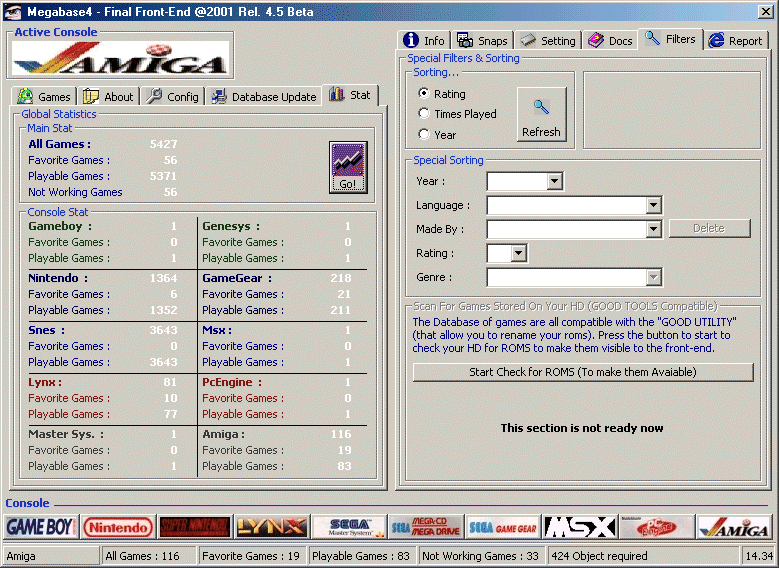Select the Sega Master System logo
Screen dimensions: 779x568
pyautogui.click(x=349, y=527)
